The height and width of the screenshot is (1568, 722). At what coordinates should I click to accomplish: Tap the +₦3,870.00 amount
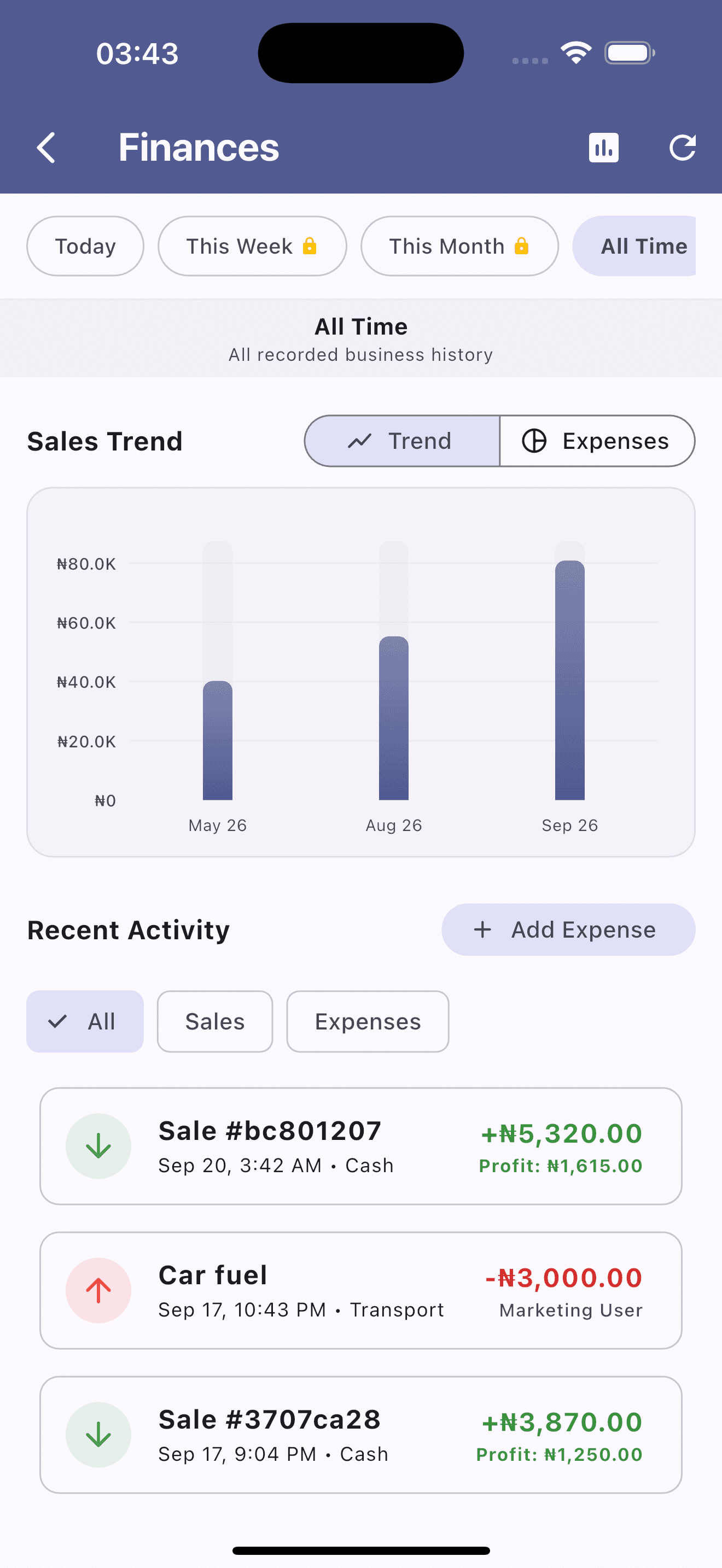coord(562,1422)
